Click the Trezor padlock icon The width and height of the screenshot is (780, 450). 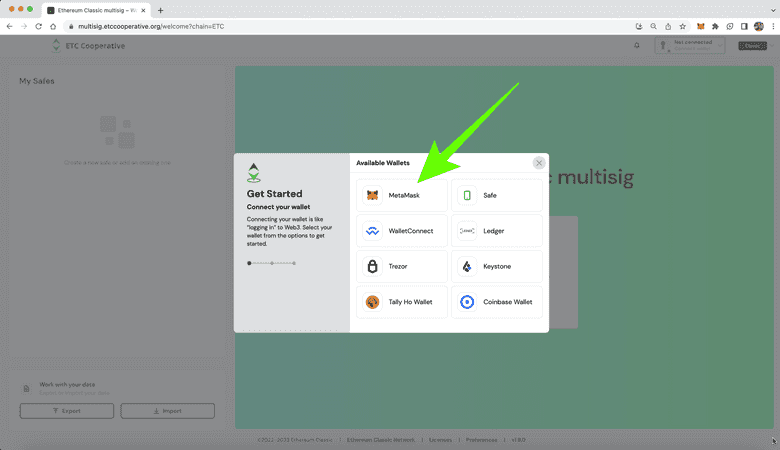pyautogui.click(x=372, y=267)
